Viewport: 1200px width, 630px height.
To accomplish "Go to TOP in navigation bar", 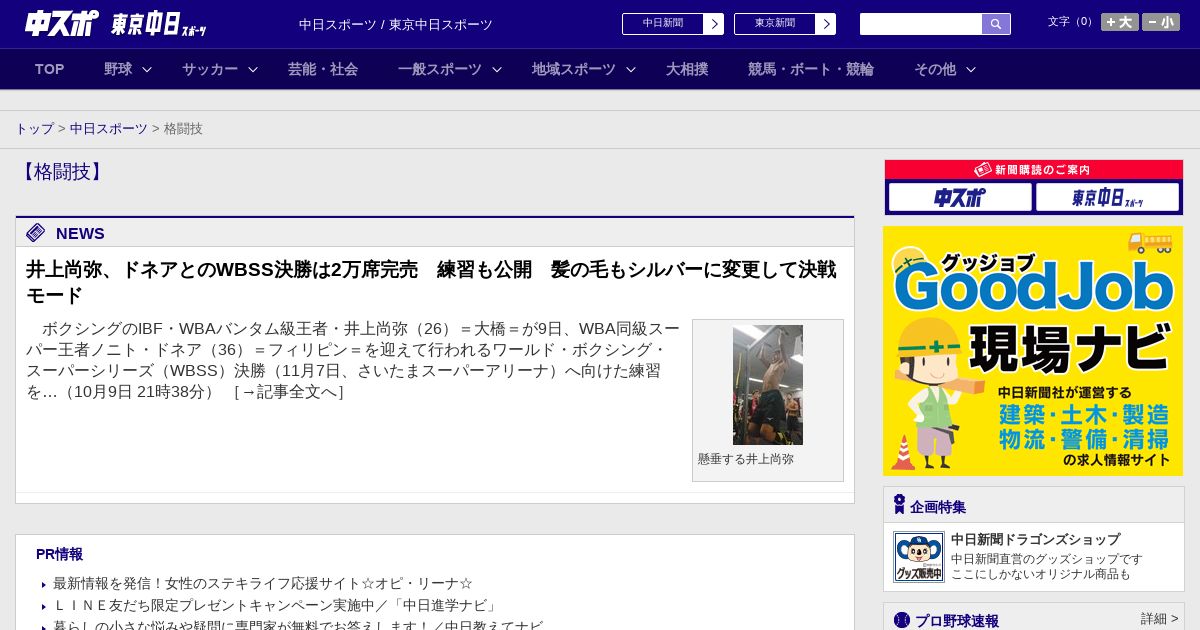I will coord(49,69).
